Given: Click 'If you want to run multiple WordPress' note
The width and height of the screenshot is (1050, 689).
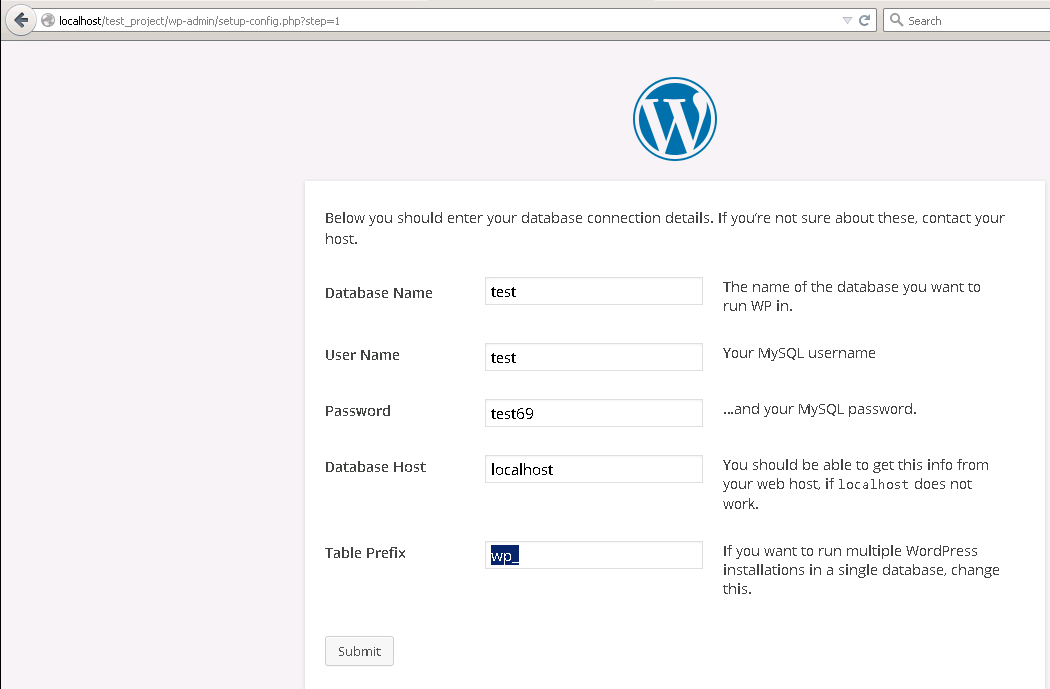Looking at the screenshot, I should (861, 570).
